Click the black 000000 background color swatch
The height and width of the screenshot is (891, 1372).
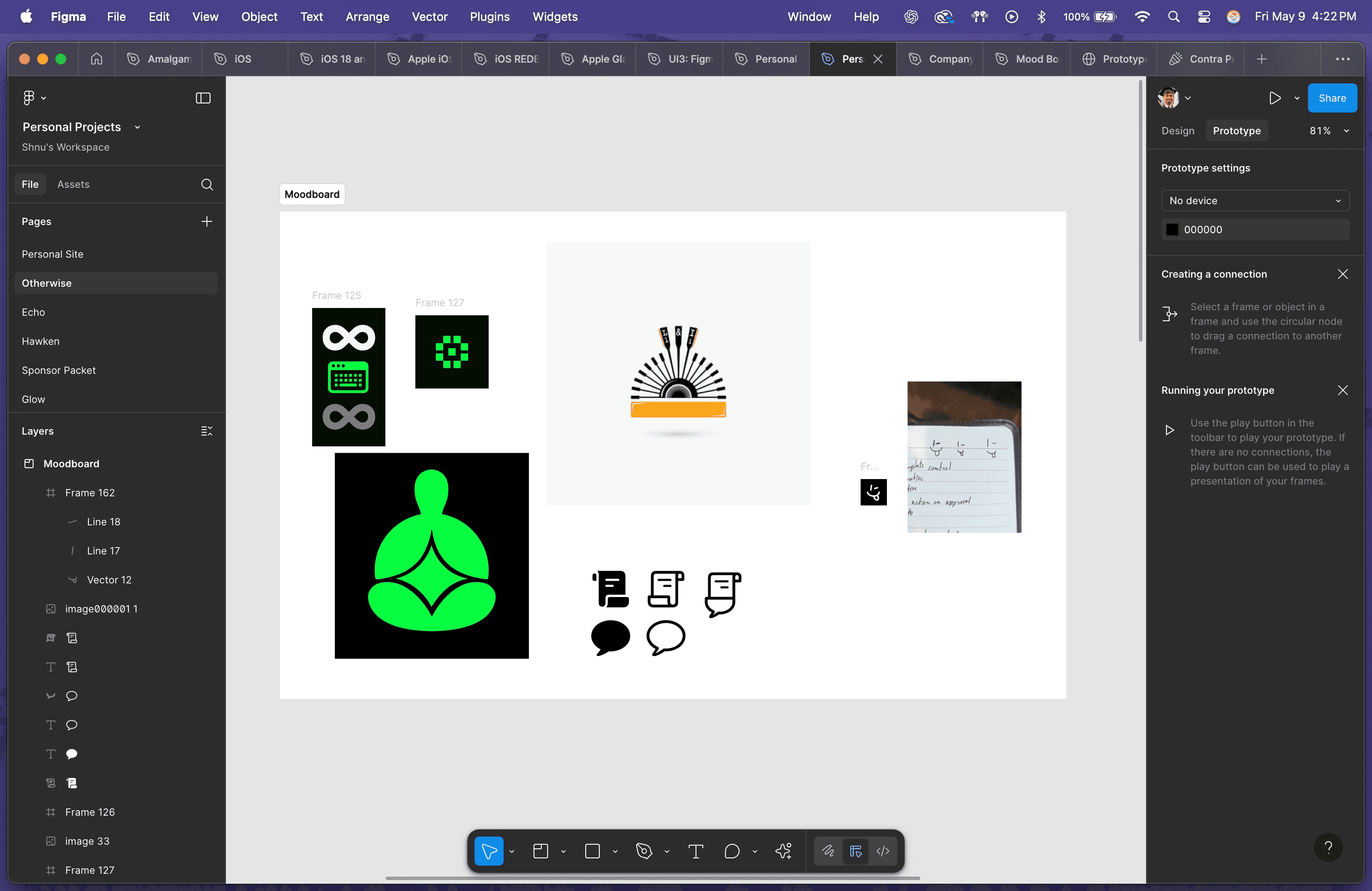pyautogui.click(x=1172, y=230)
